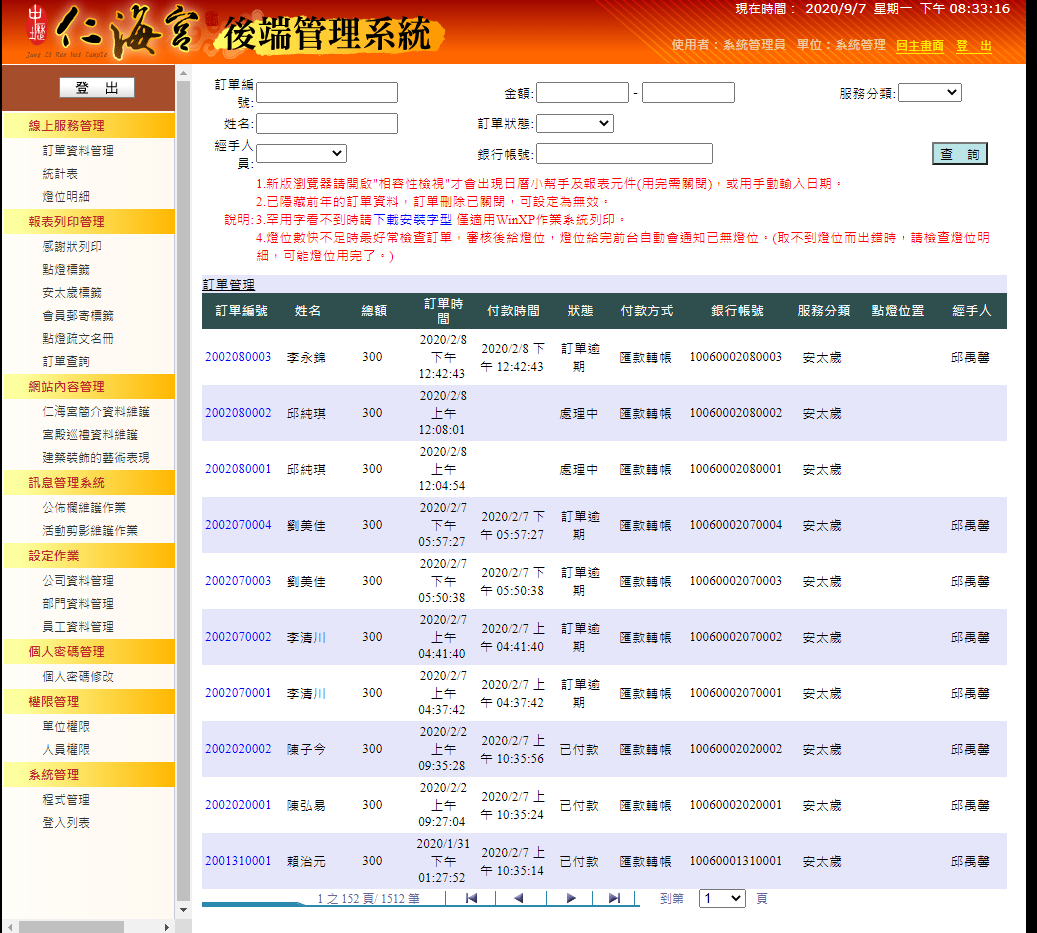Click sidebar 登出 button
Image resolution: width=1037 pixels, height=933 pixels.
(x=97, y=87)
